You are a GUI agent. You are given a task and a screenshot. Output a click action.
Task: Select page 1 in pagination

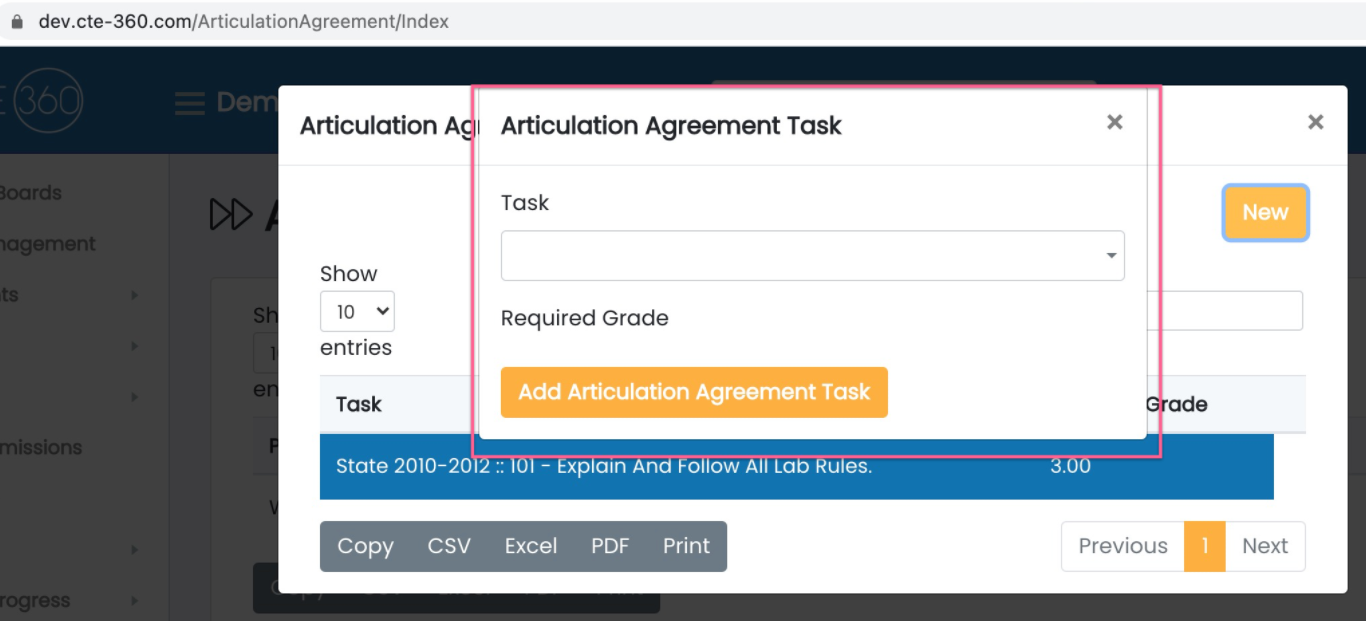[x=1205, y=546]
